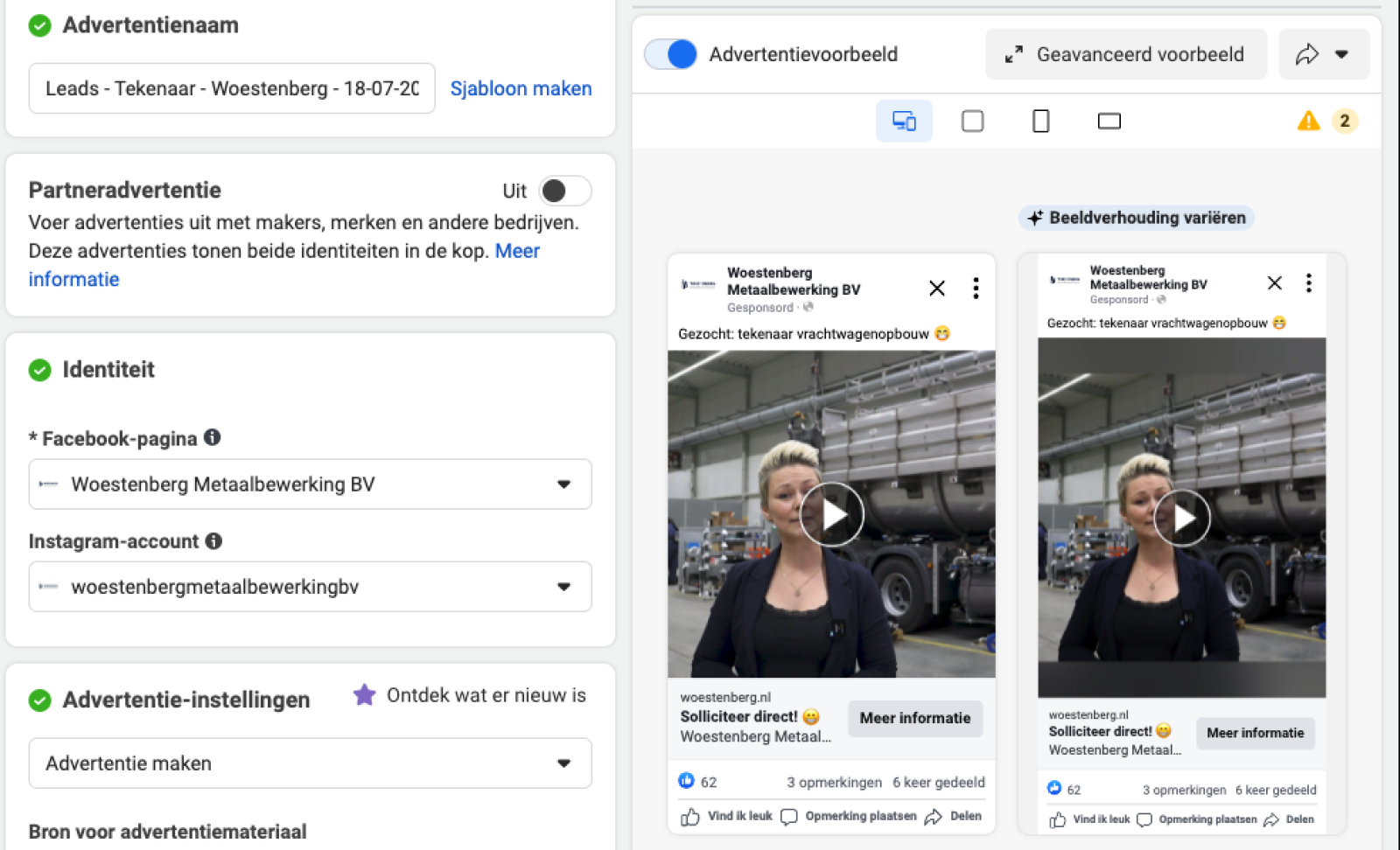The image size is (1400, 850).
Task: Click the share arrow icon
Action: click(x=1307, y=54)
